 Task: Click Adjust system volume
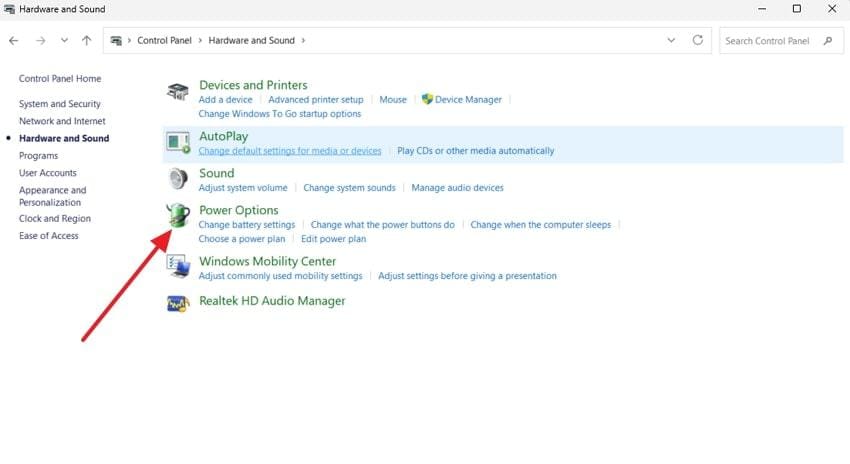243,188
